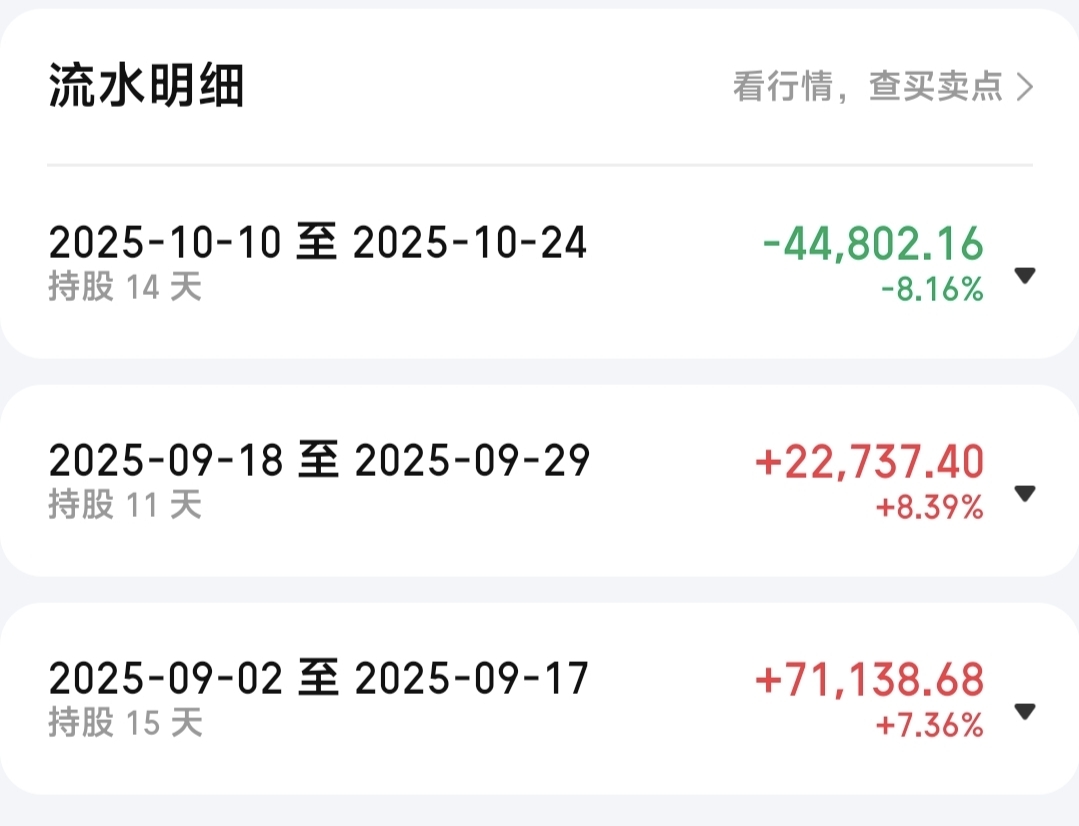Click the 持股 15 天 holding label
The image size is (1079, 826).
[125, 723]
